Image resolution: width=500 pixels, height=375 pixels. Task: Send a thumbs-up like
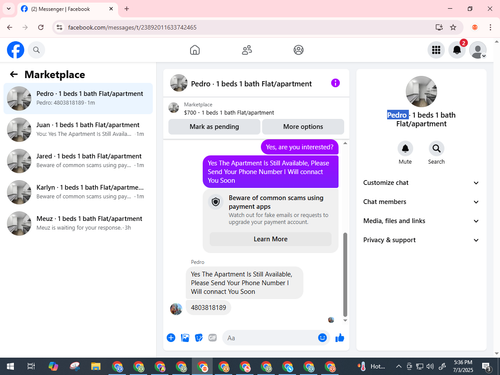click(340, 338)
